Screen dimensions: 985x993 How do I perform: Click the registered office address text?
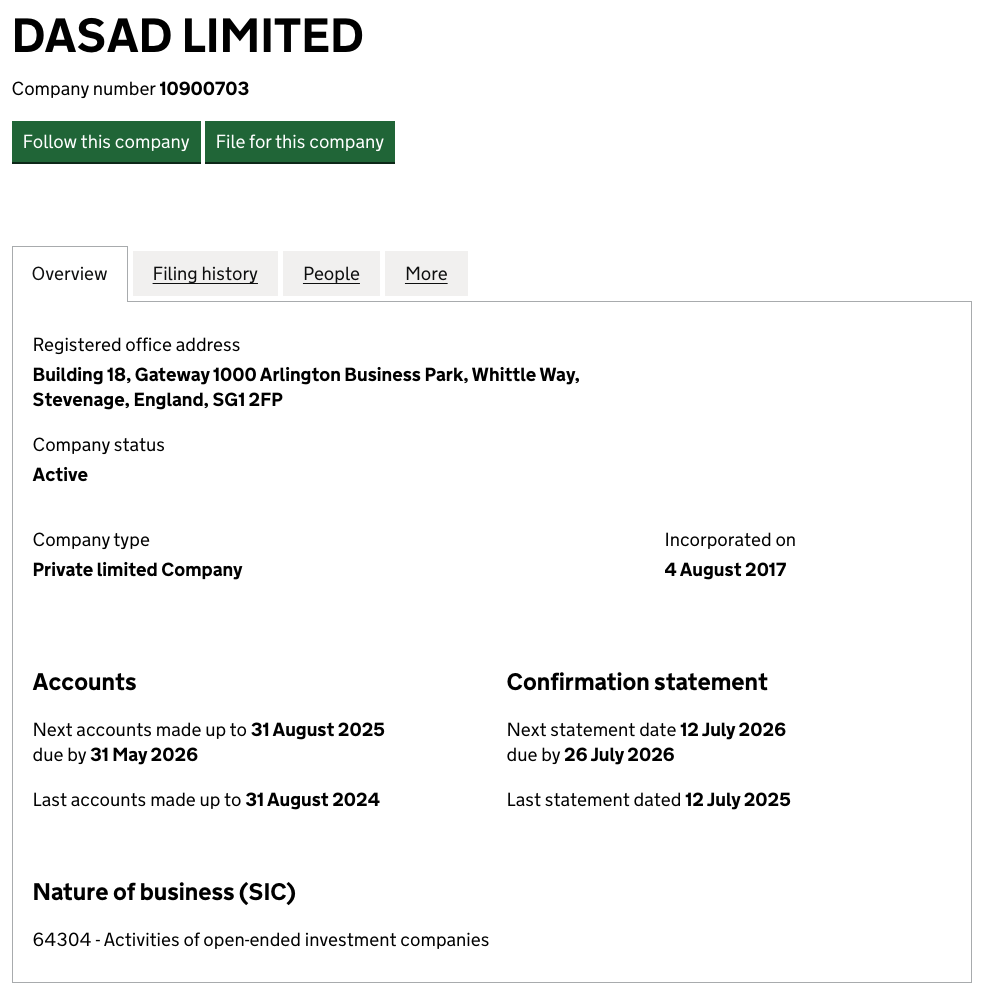306,387
